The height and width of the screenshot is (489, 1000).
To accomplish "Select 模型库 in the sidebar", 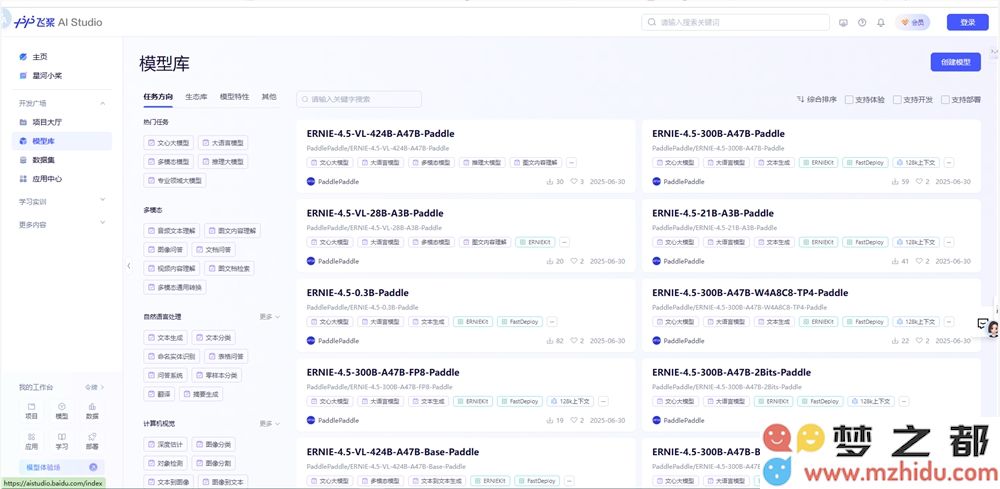I will coord(62,141).
